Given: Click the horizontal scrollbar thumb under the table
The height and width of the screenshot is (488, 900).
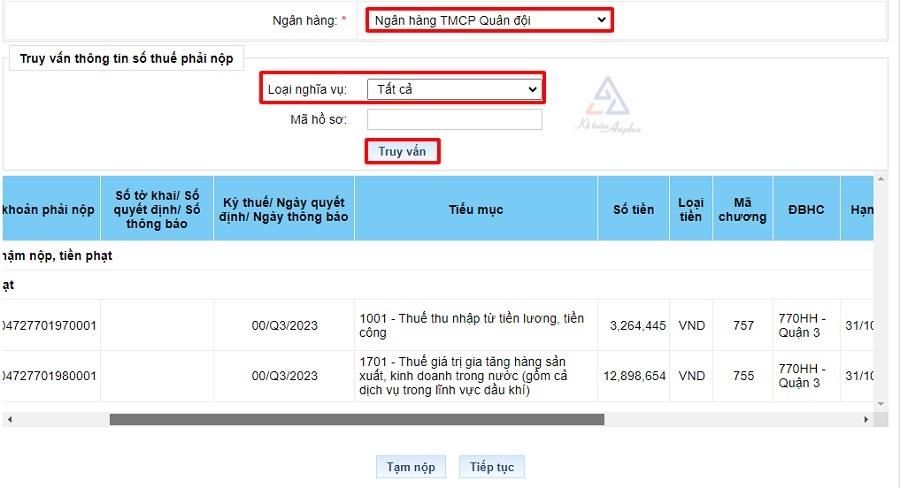Looking at the screenshot, I should click(356, 420).
